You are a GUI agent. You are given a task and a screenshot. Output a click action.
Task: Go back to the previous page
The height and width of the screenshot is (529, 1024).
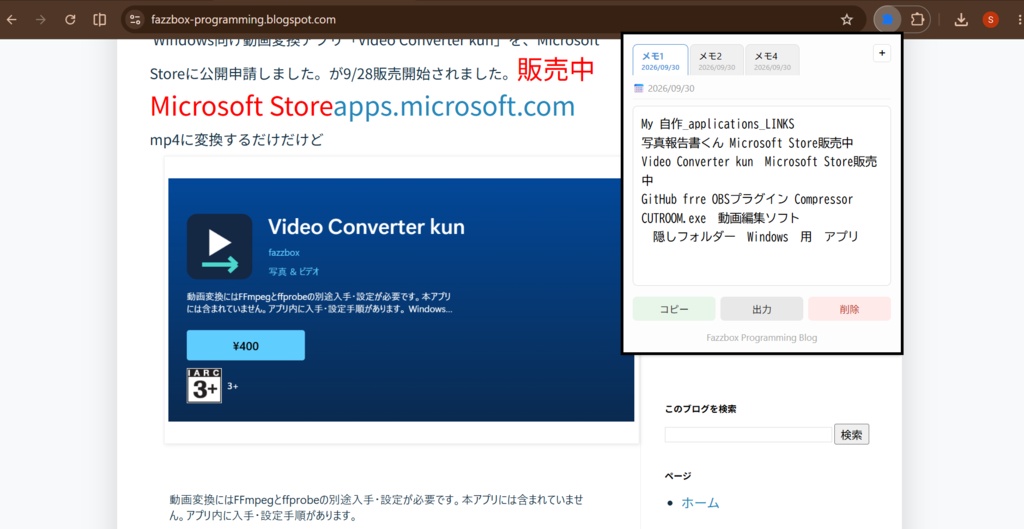coord(12,20)
